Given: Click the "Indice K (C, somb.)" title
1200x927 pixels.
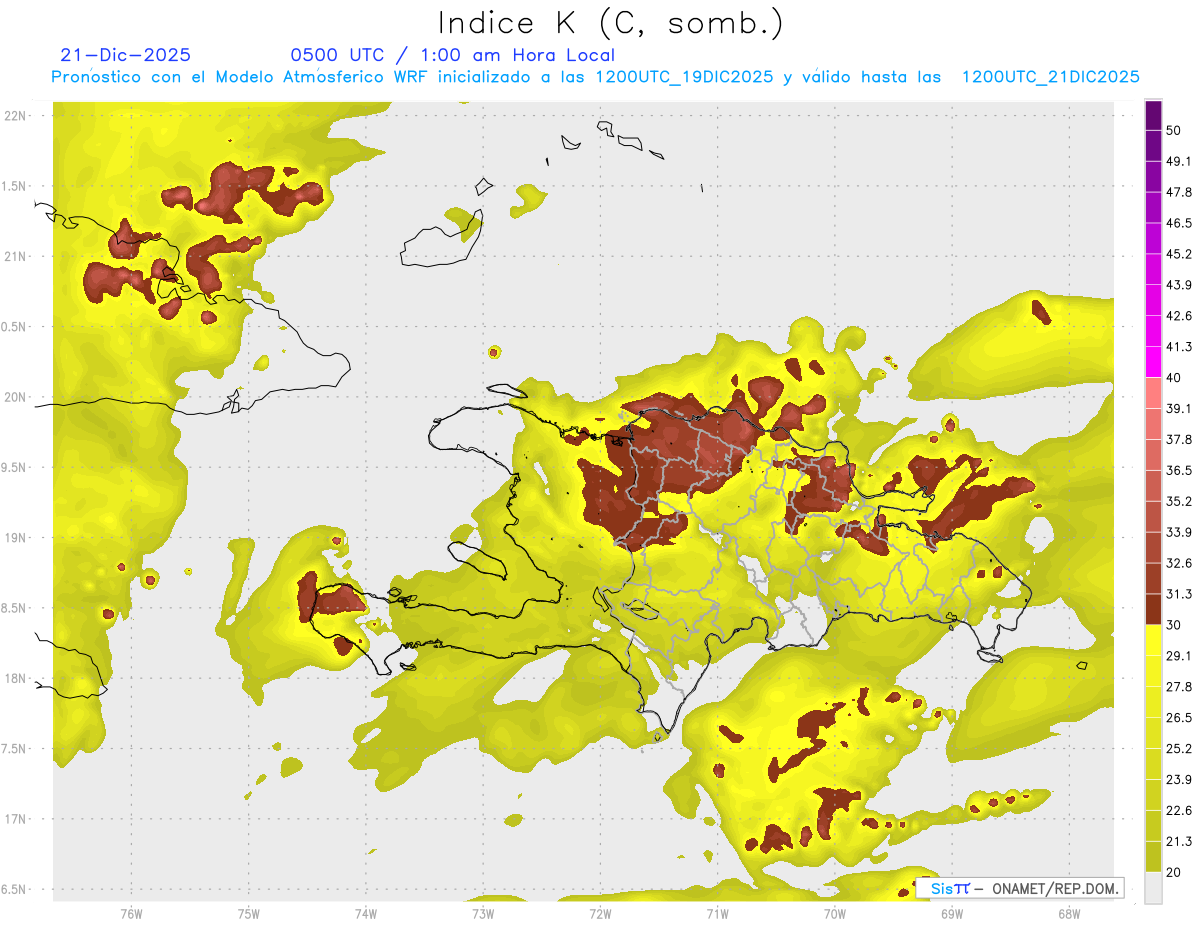Looking at the screenshot, I should (610, 23).
